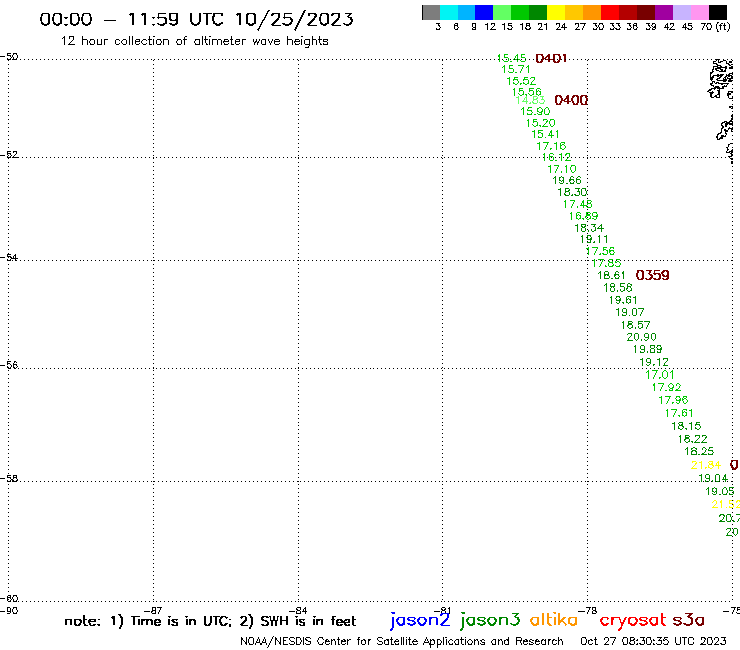The image size is (740, 650).
Task: Click the gray swatch in the color legend
Action: click(431, 12)
